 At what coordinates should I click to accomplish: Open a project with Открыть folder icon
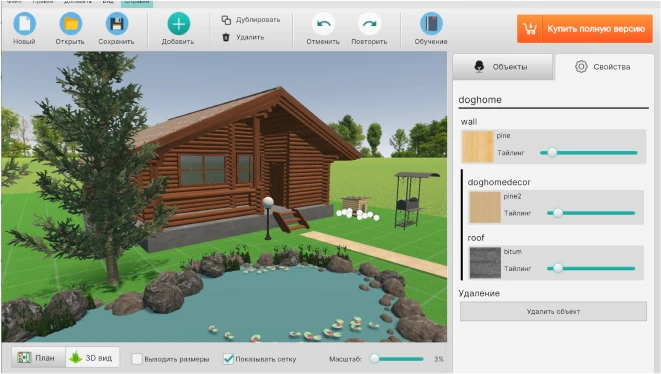coord(70,24)
